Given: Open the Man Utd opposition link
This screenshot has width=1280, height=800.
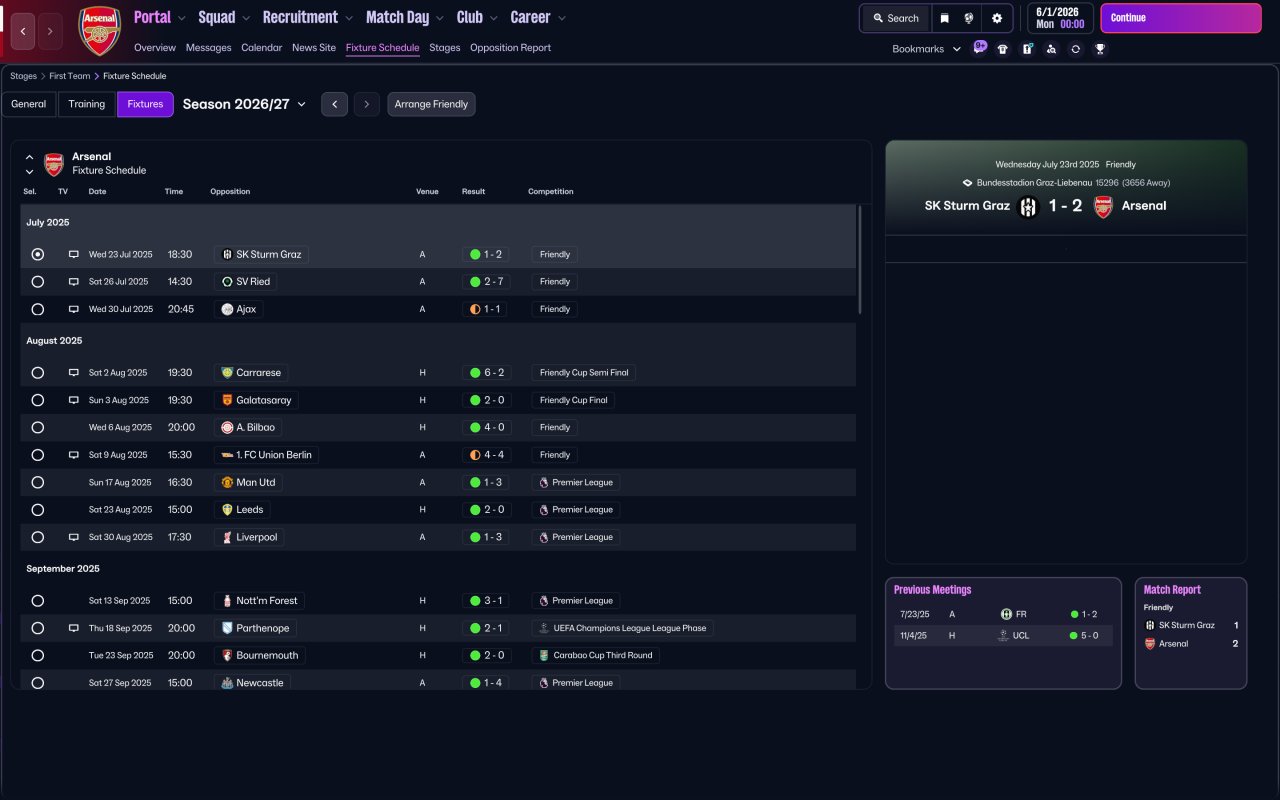Looking at the screenshot, I should tap(248, 482).
